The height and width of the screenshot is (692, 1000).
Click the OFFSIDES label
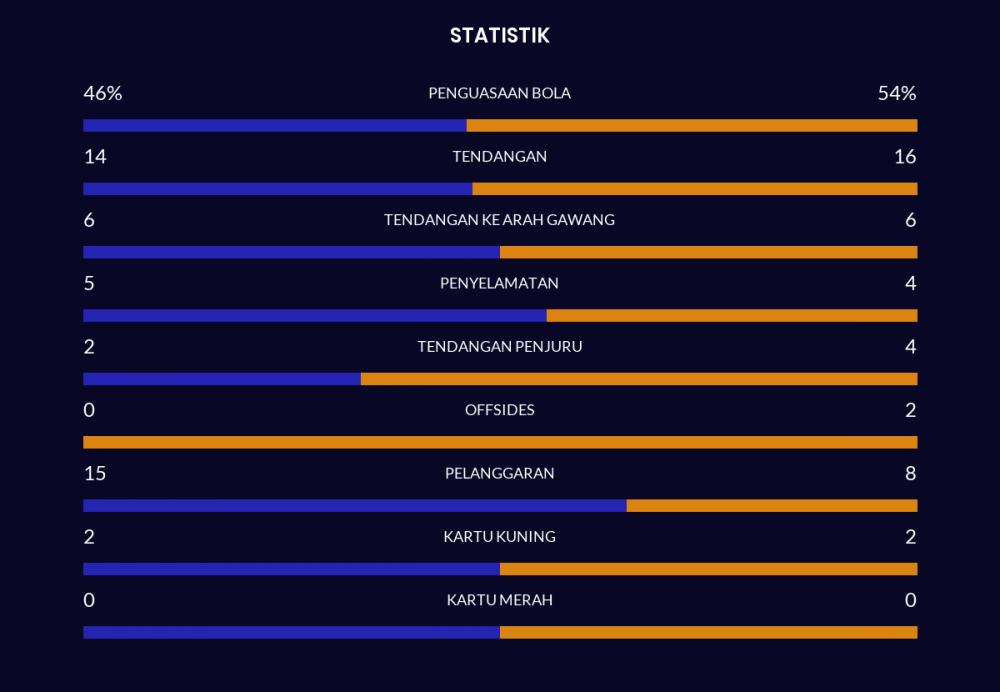click(x=499, y=409)
